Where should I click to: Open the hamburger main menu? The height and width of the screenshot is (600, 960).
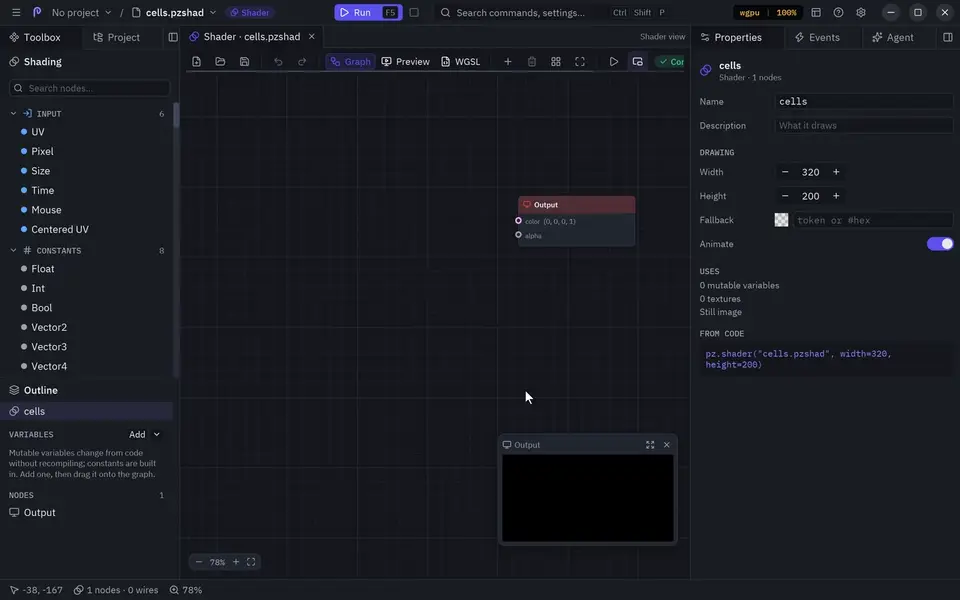16,12
